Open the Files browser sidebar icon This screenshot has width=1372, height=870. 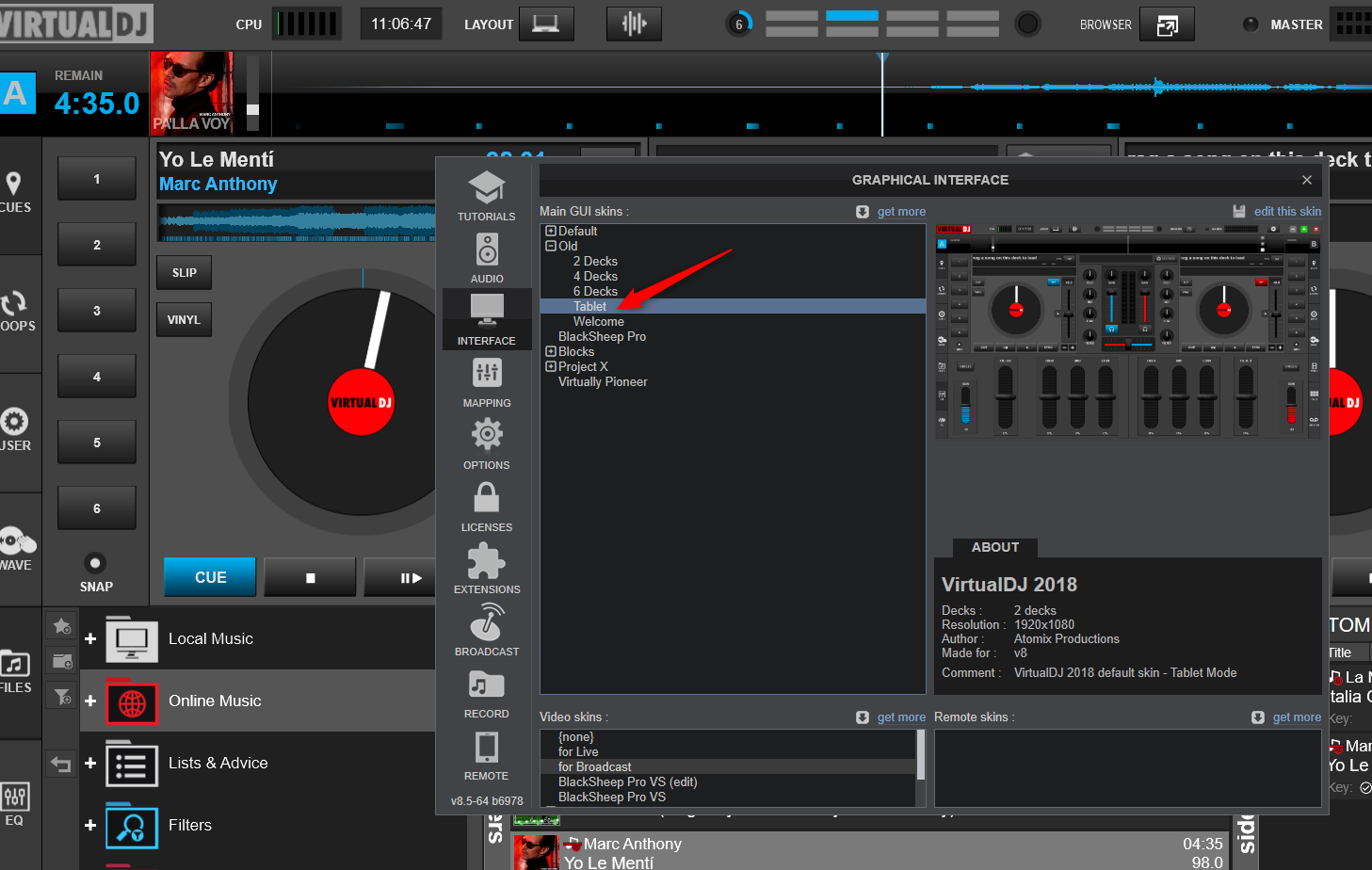(x=15, y=670)
